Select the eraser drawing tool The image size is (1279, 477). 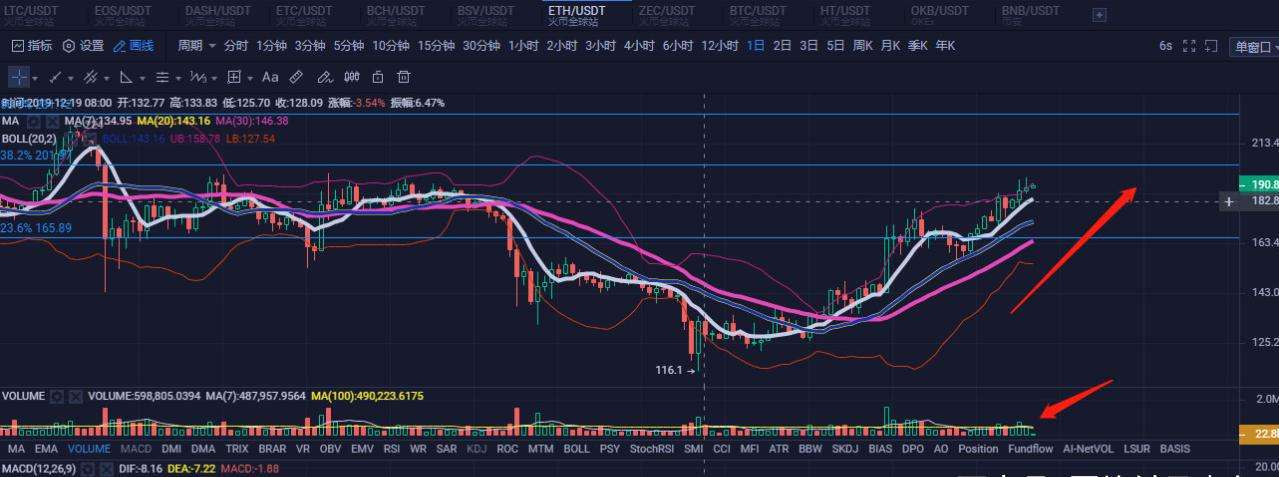pyautogui.click(x=324, y=77)
